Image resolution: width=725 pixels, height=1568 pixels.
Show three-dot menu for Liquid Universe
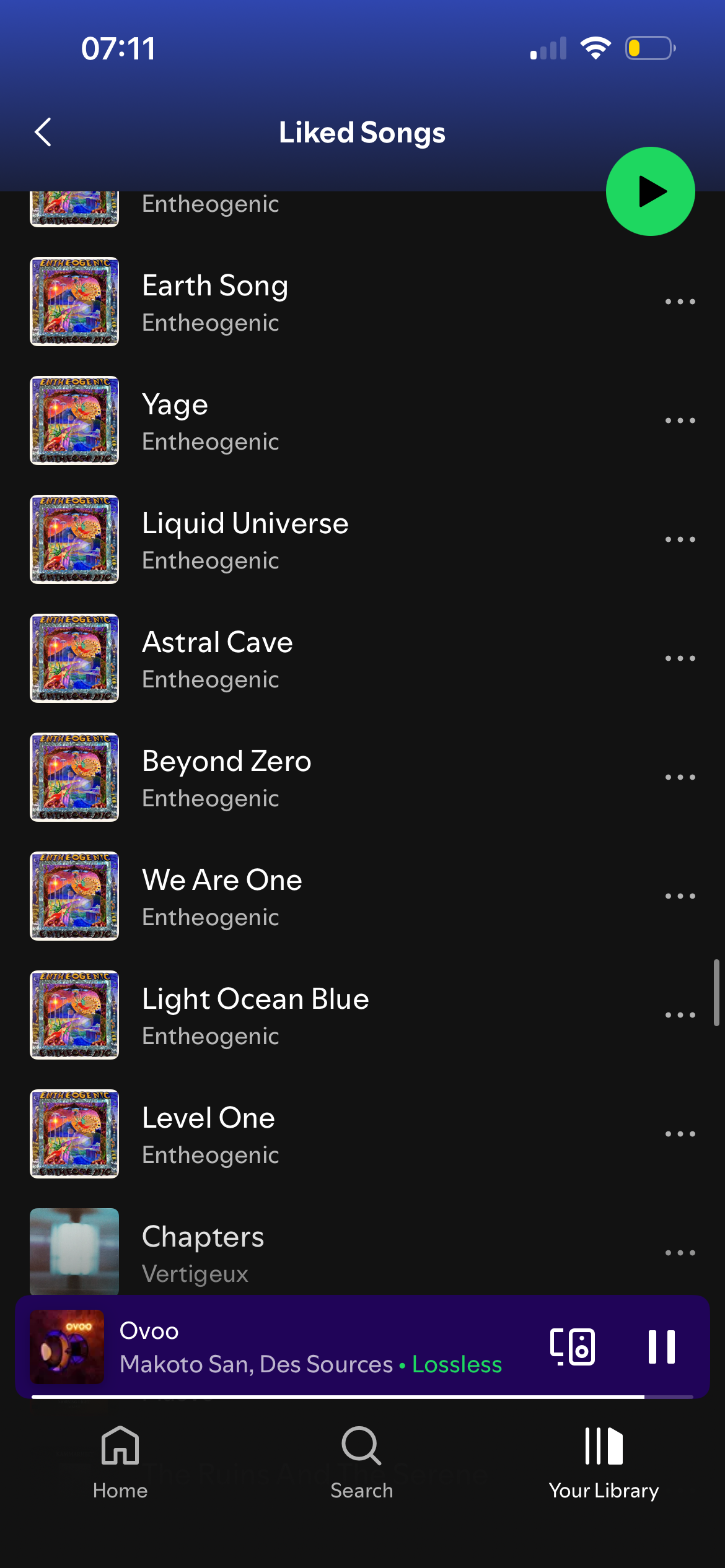(x=680, y=539)
